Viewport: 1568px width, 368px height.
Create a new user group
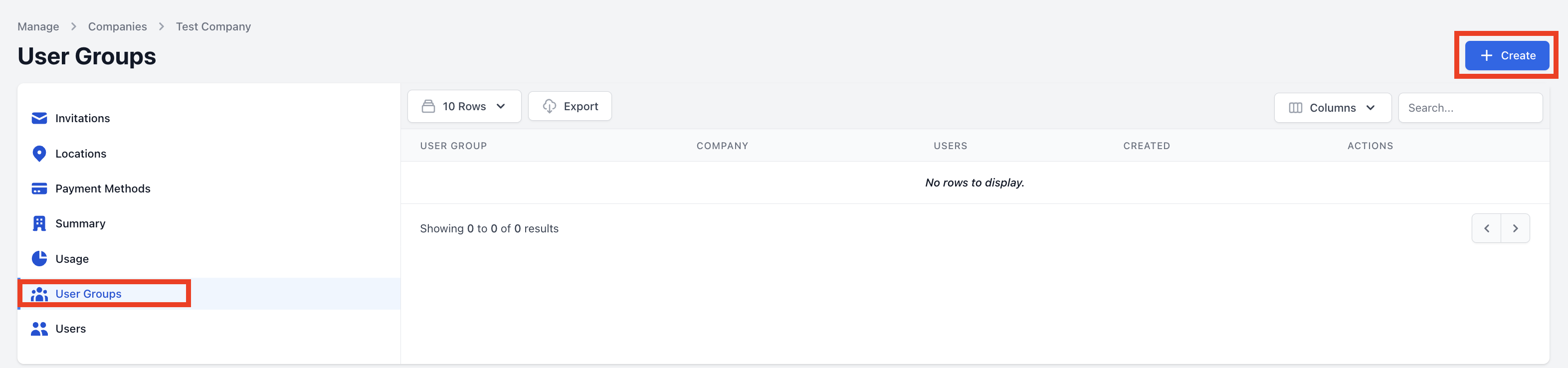[1507, 55]
